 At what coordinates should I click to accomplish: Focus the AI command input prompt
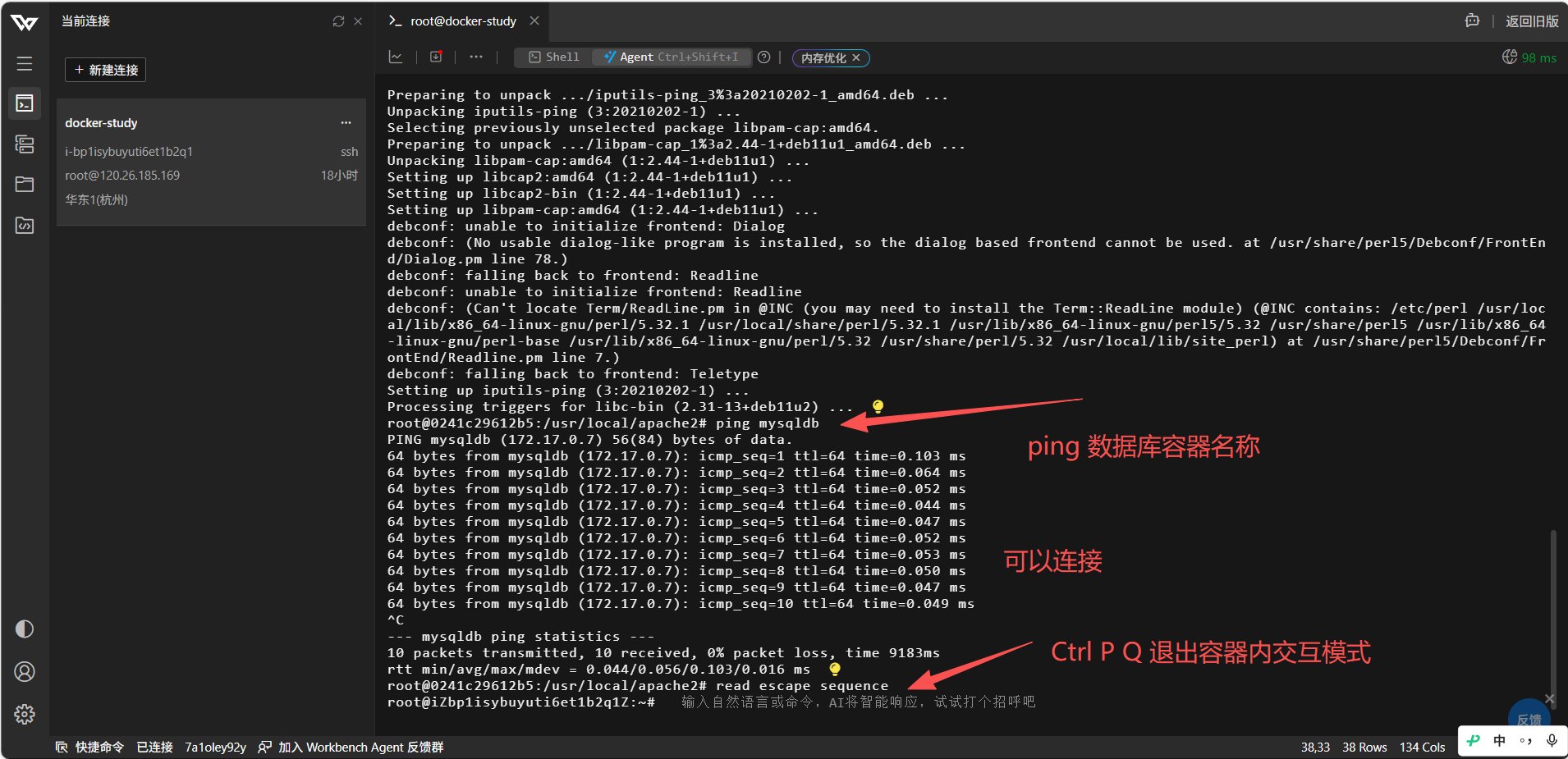pyautogui.click(x=858, y=702)
